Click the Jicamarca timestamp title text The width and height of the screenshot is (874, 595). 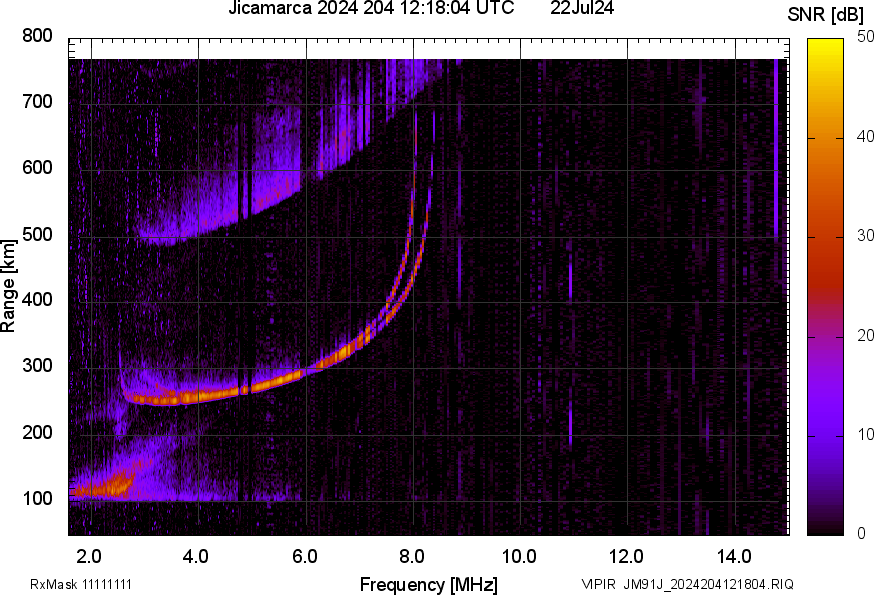tap(371, 9)
